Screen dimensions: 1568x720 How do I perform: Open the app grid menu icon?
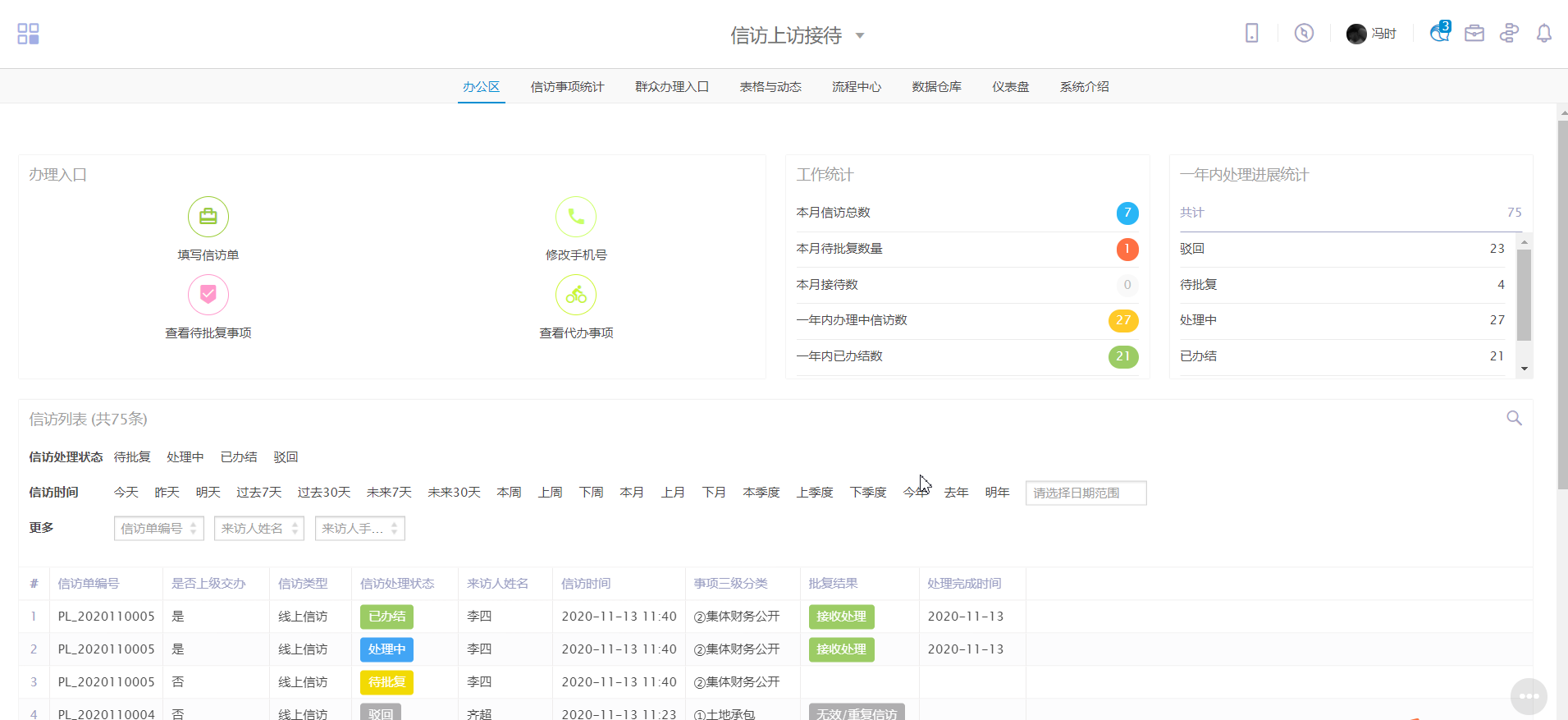coord(28,34)
